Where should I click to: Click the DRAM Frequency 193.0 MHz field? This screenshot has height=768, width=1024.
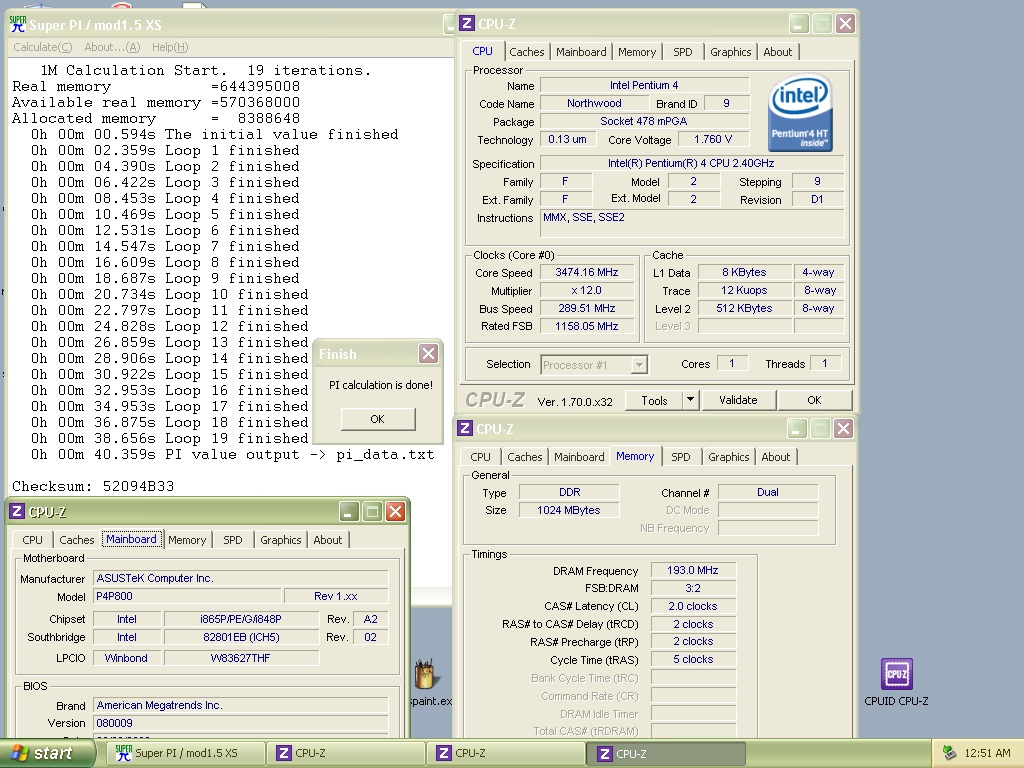click(x=693, y=570)
